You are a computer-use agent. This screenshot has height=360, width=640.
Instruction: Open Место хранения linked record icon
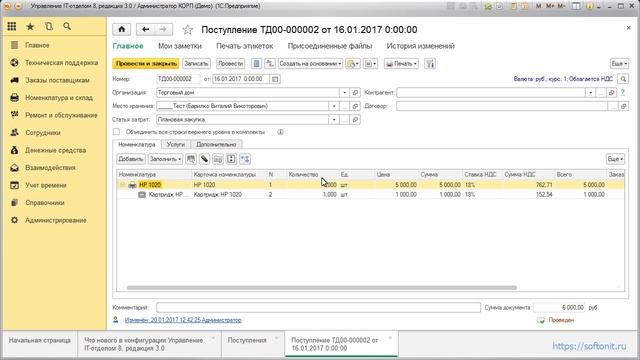pos(355,106)
